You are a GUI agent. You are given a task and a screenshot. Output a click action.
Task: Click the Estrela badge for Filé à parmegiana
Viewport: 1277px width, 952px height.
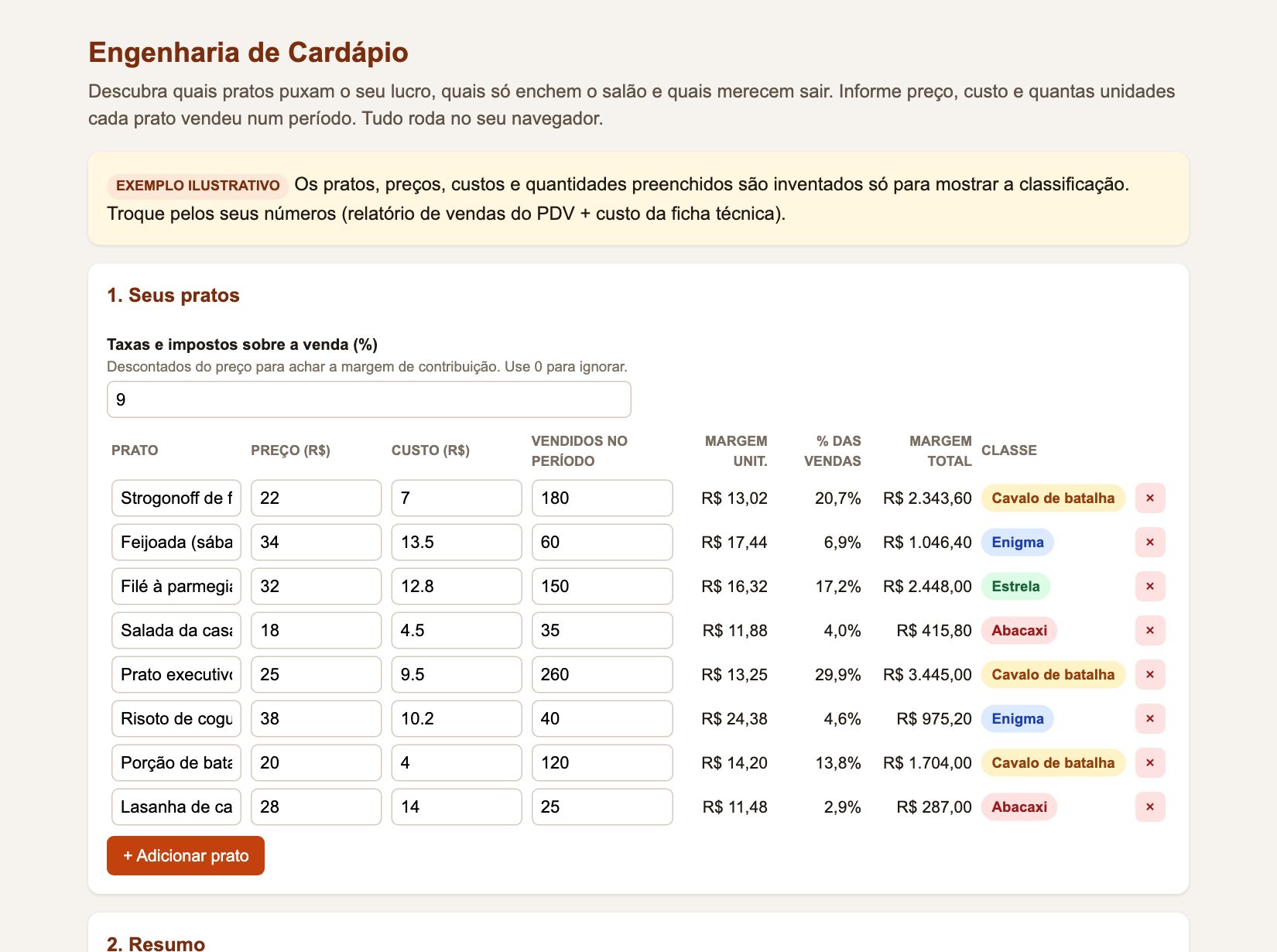click(1015, 586)
